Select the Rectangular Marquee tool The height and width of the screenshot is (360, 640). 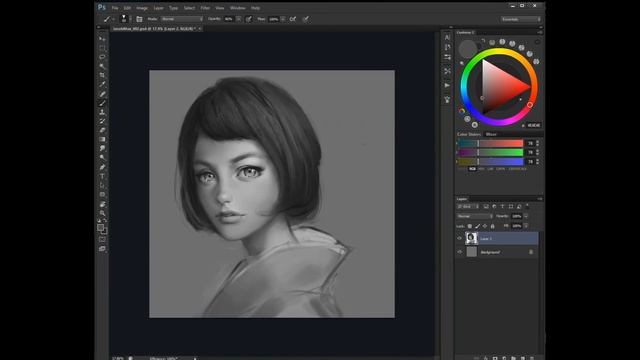click(102, 48)
